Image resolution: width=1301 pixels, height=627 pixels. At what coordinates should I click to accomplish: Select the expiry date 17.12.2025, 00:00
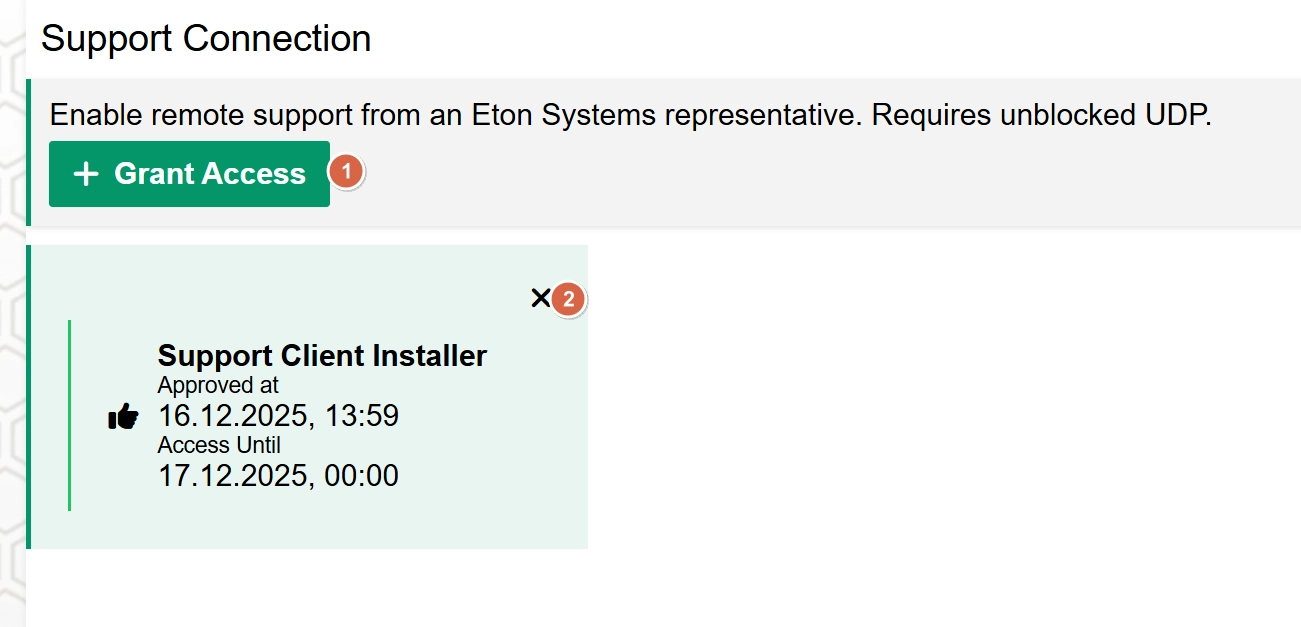click(277, 475)
